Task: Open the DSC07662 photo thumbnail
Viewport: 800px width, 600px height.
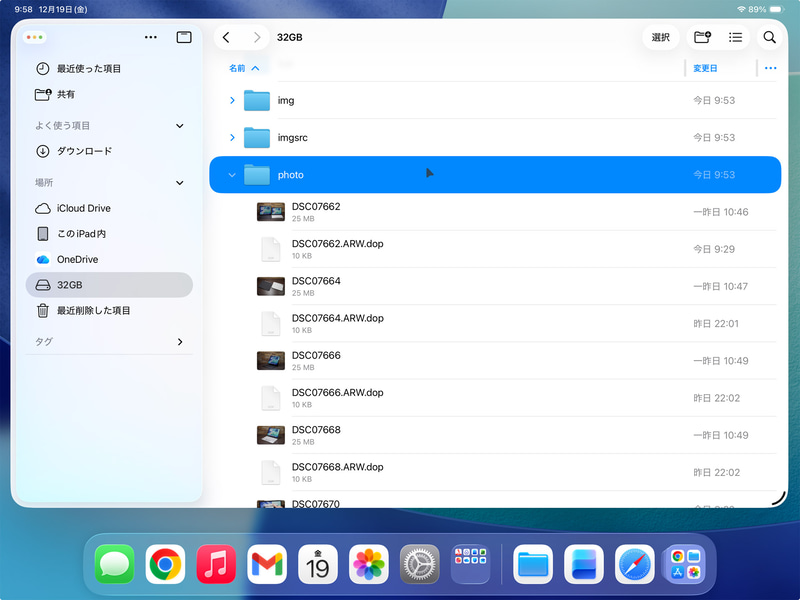Action: pyautogui.click(x=270, y=211)
